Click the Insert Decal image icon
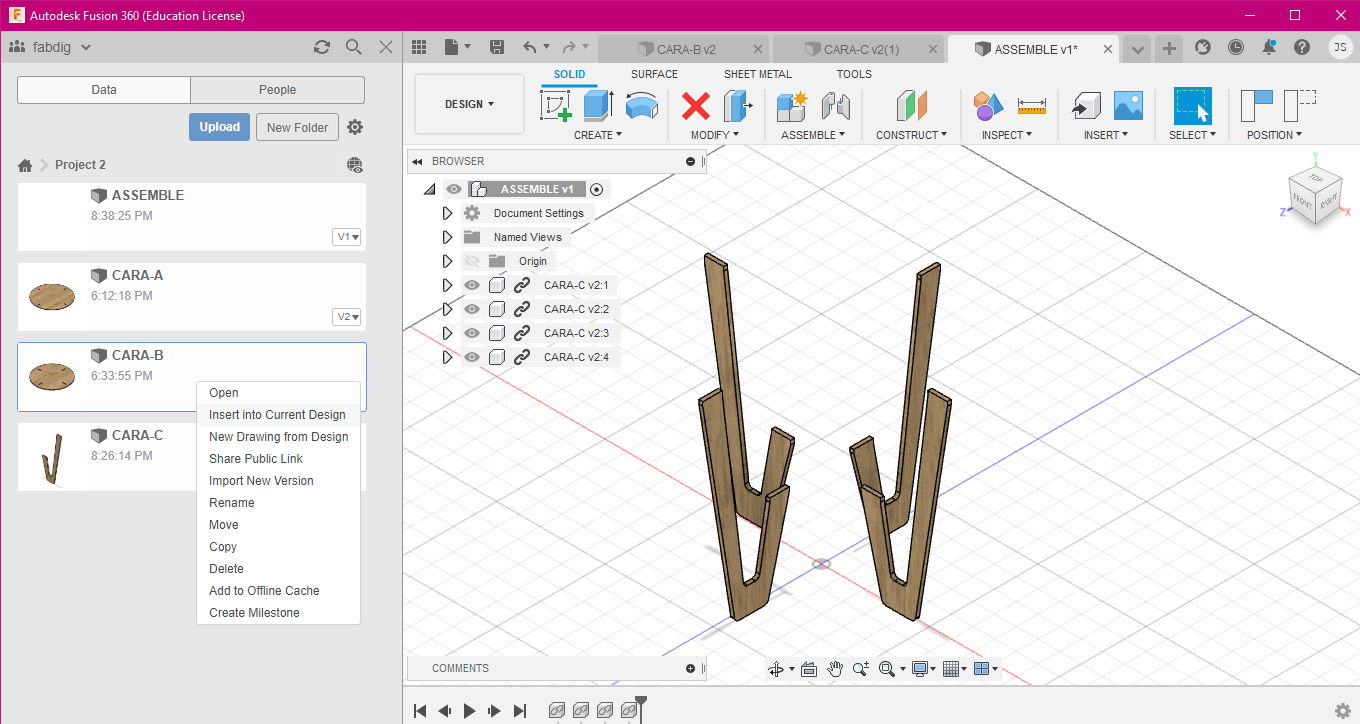The height and width of the screenshot is (724, 1360). click(x=1128, y=105)
